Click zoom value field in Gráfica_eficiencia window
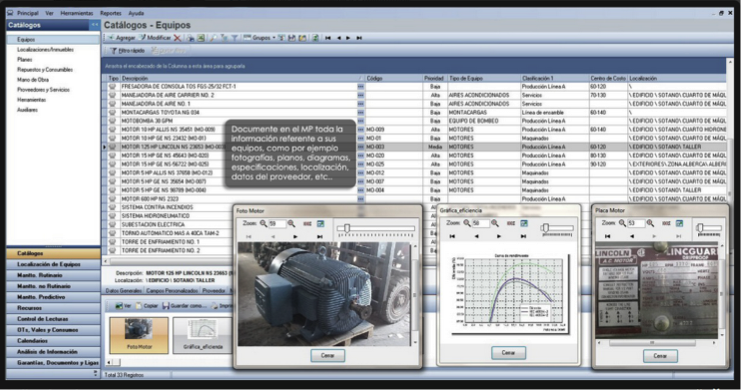741x390 pixels. coord(480,223)
